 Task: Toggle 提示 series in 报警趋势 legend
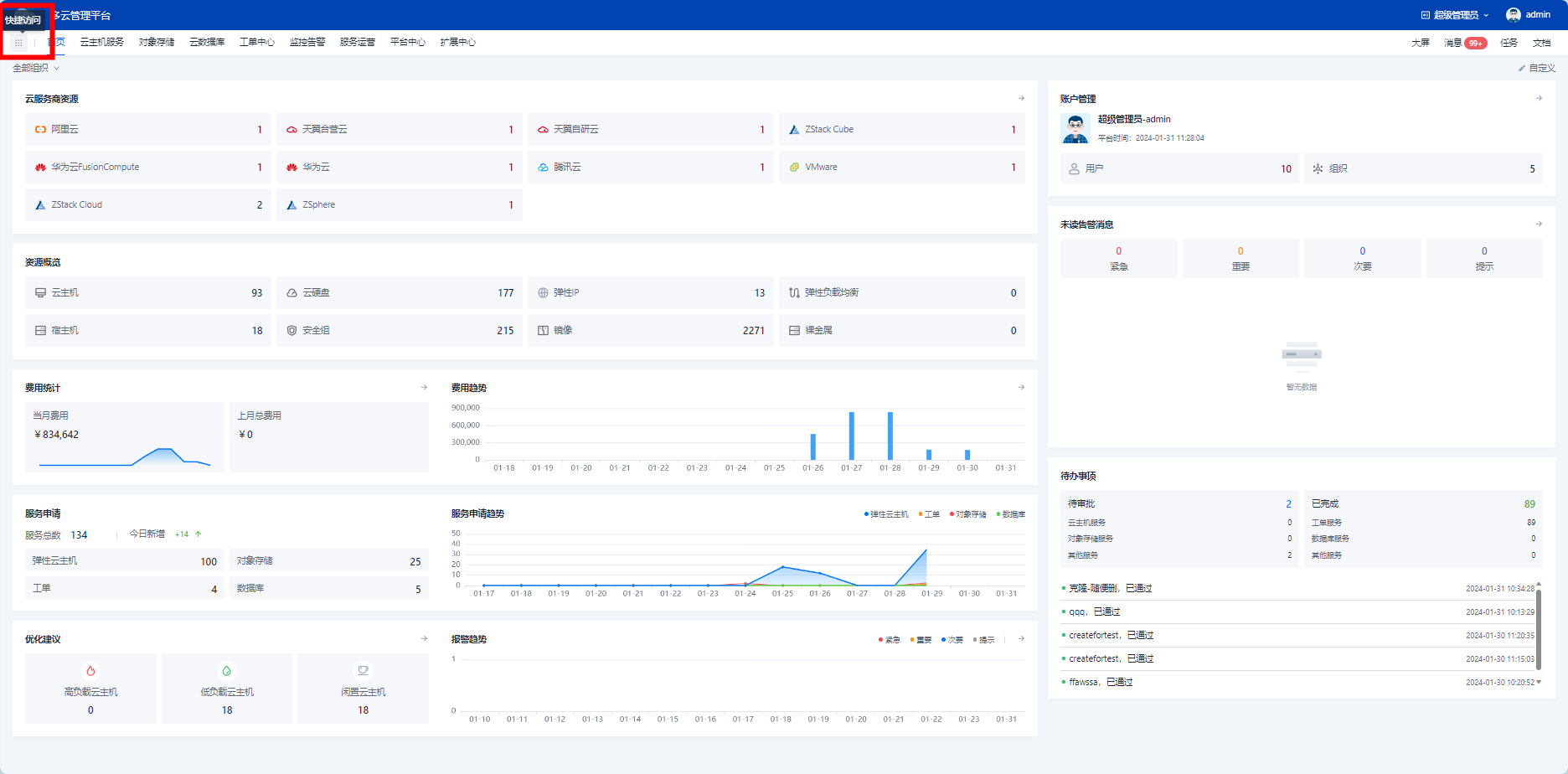[x=984, y=640]
